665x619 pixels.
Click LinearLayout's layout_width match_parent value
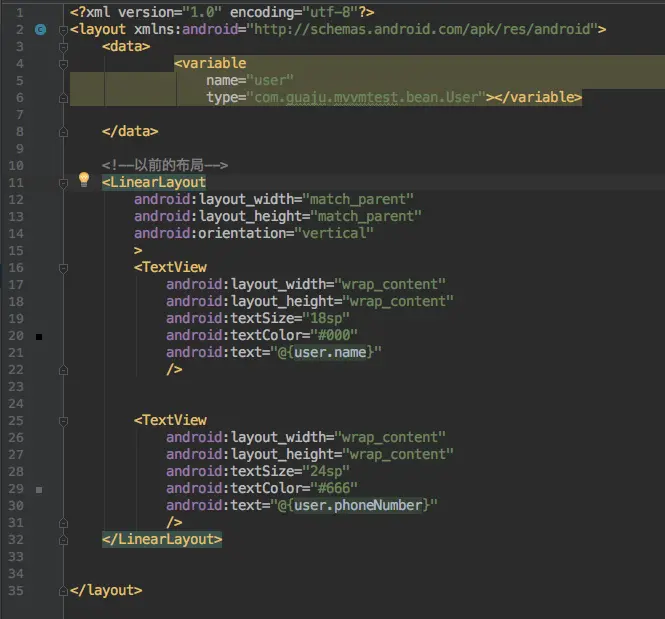[x=358, y=199]
